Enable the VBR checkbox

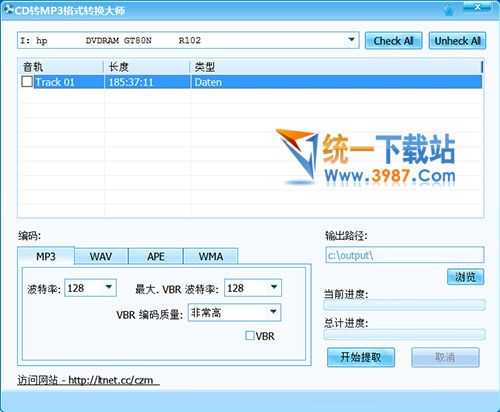[x=250, y=335]
